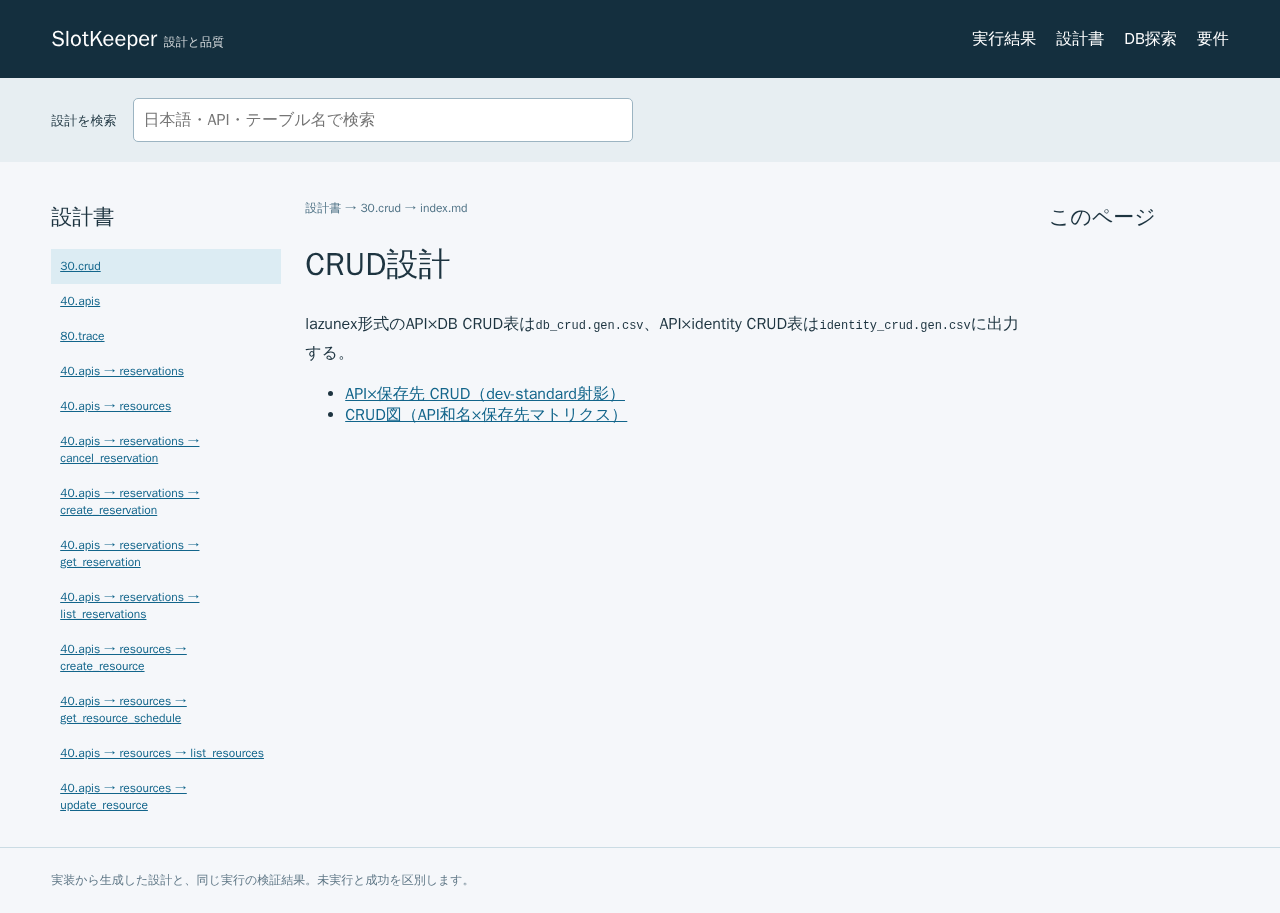Open the SlotKeeper home logo link
Image resolution: width=1280 pixels, height=913 pixels.
104,39
